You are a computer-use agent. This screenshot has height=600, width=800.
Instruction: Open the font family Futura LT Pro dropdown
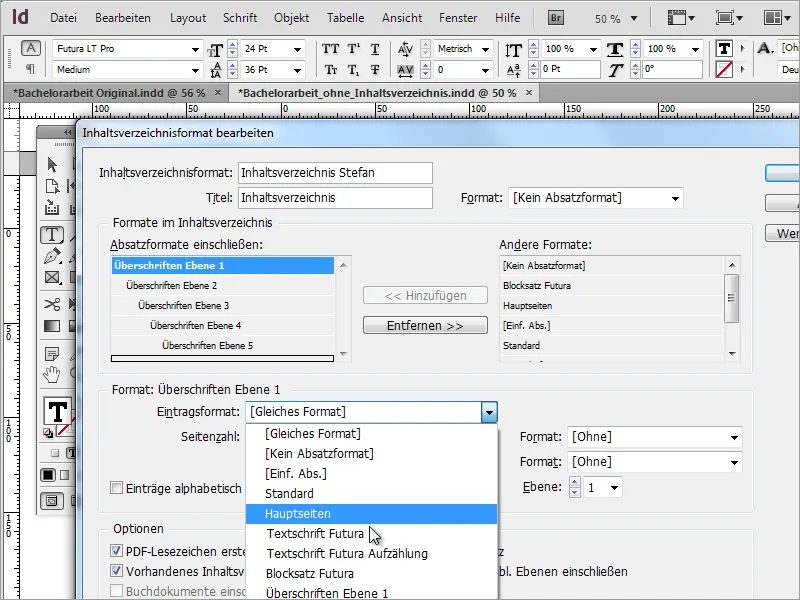[x=195, y=49]
